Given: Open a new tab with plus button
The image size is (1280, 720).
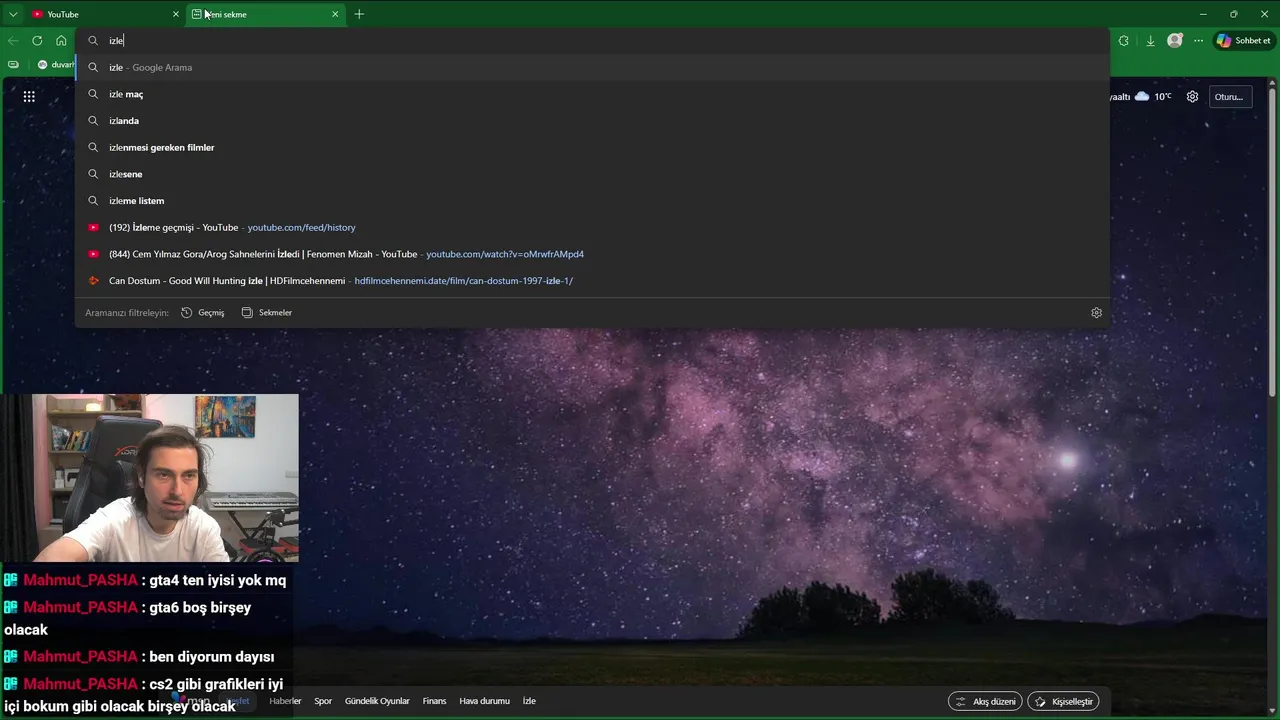Looking at the screenshot, I should (x=359, y=14).
